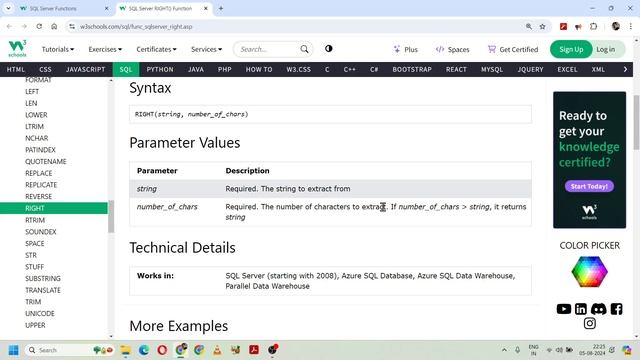This screenshot has height=360, width=640.
Task: Open the EXCEL topic in navbar
Action: [x=567, y=69]
